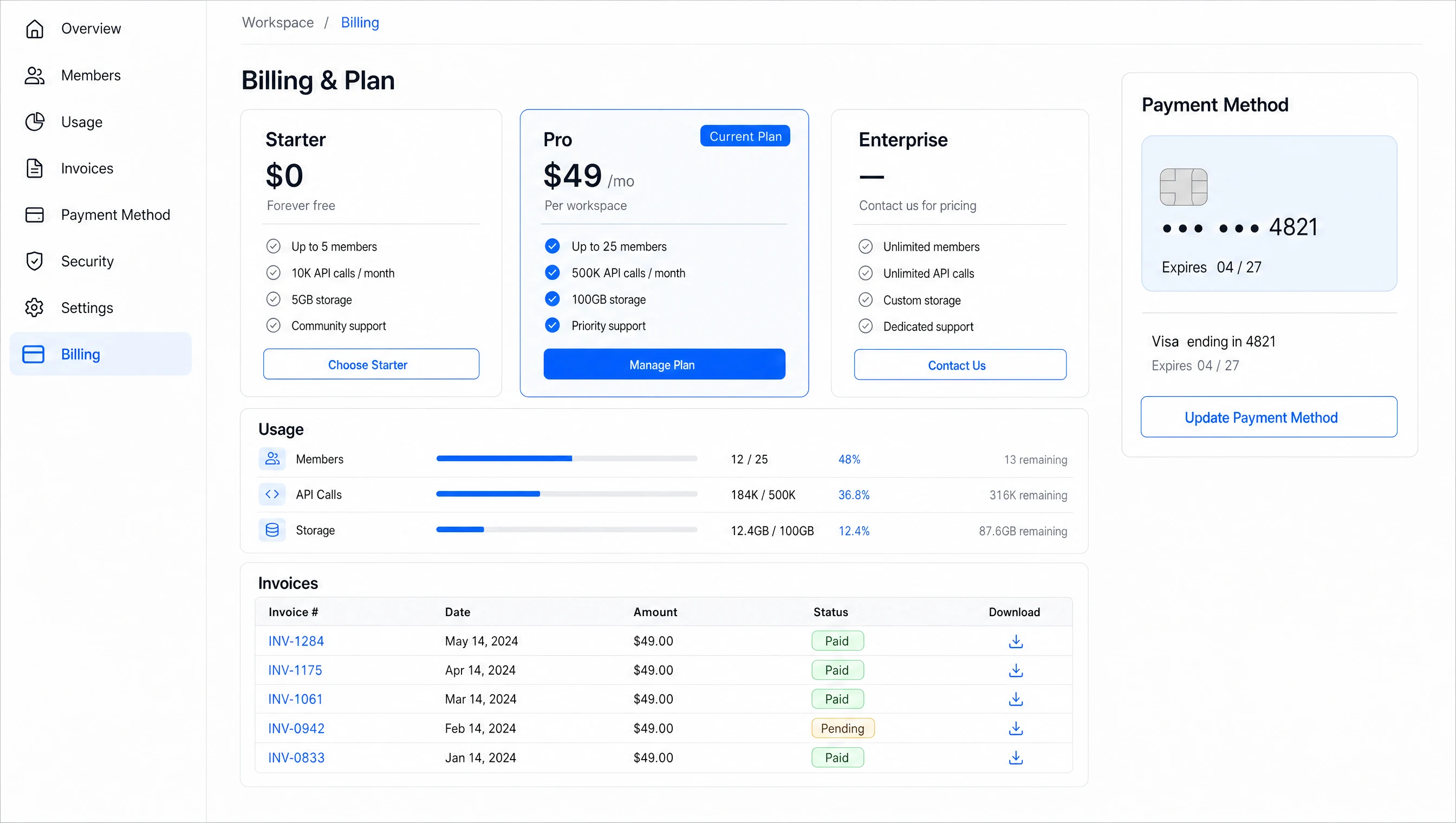This screenshot has width=1456, height=823.
Task: Click the Paid status badge for INV-1284
Action: coord(837,641)
